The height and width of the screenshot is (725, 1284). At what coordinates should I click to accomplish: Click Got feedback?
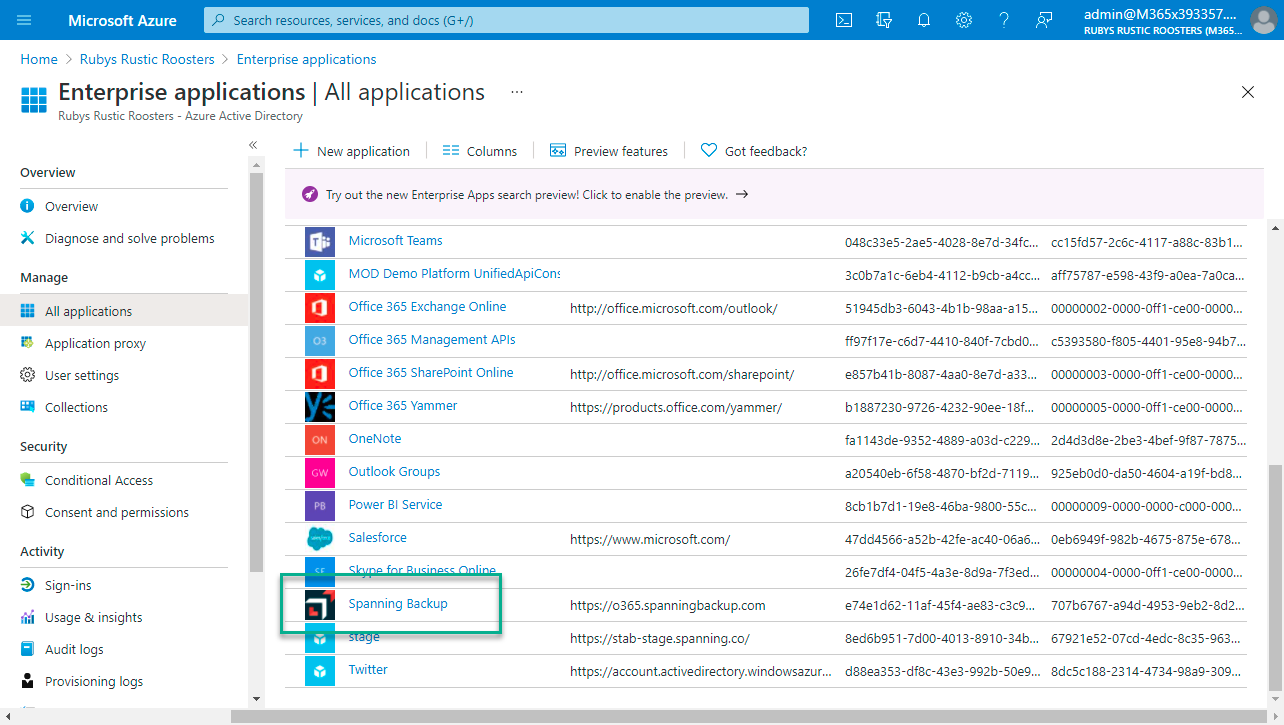pyautogui.click(x=754, y=151)
